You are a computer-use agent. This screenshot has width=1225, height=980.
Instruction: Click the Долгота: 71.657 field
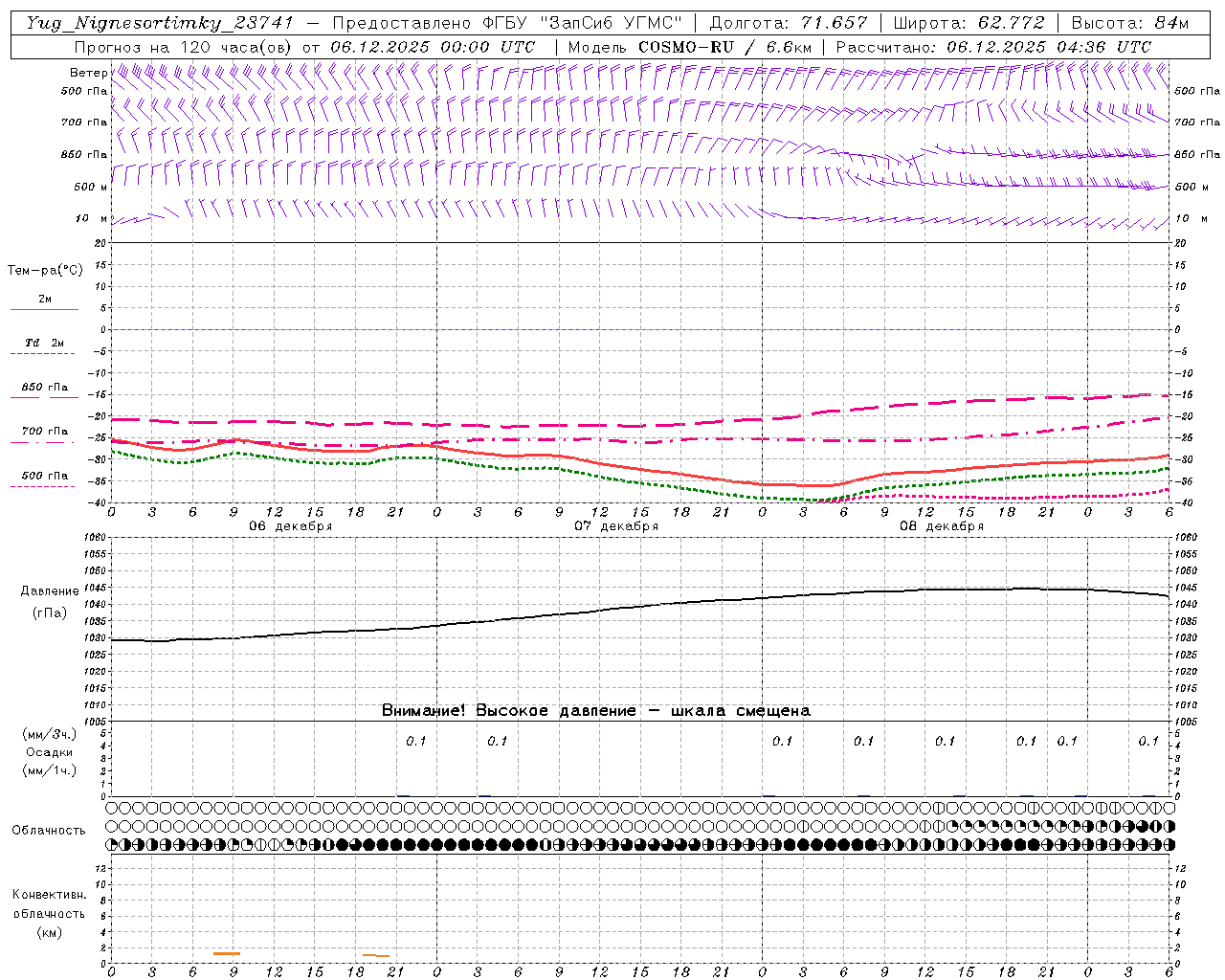(x=789, y=23)
